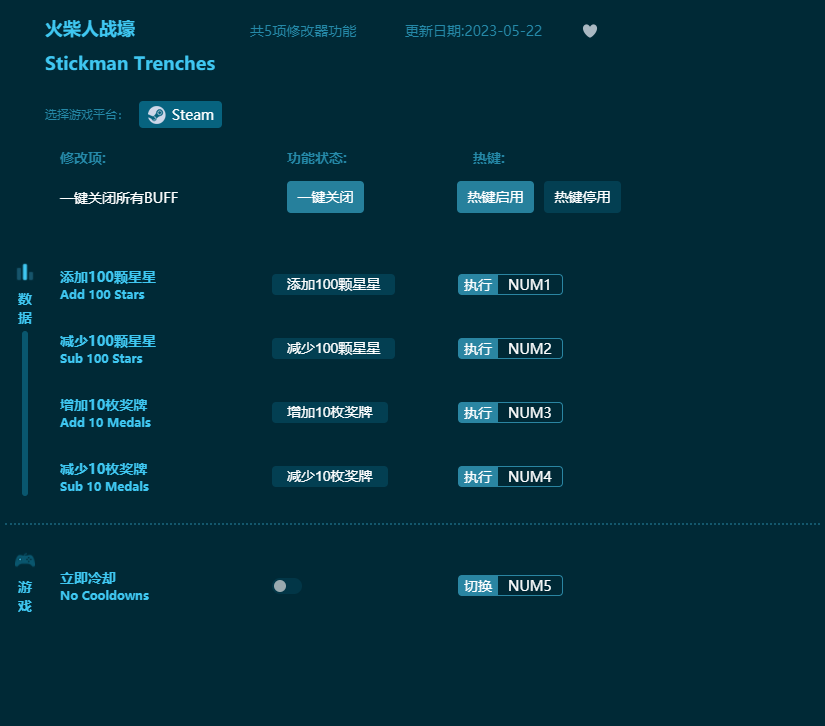This screenshot has width=825, height=726.
Task: Select the bar chart icon above 数据
Action: point(24,271)
